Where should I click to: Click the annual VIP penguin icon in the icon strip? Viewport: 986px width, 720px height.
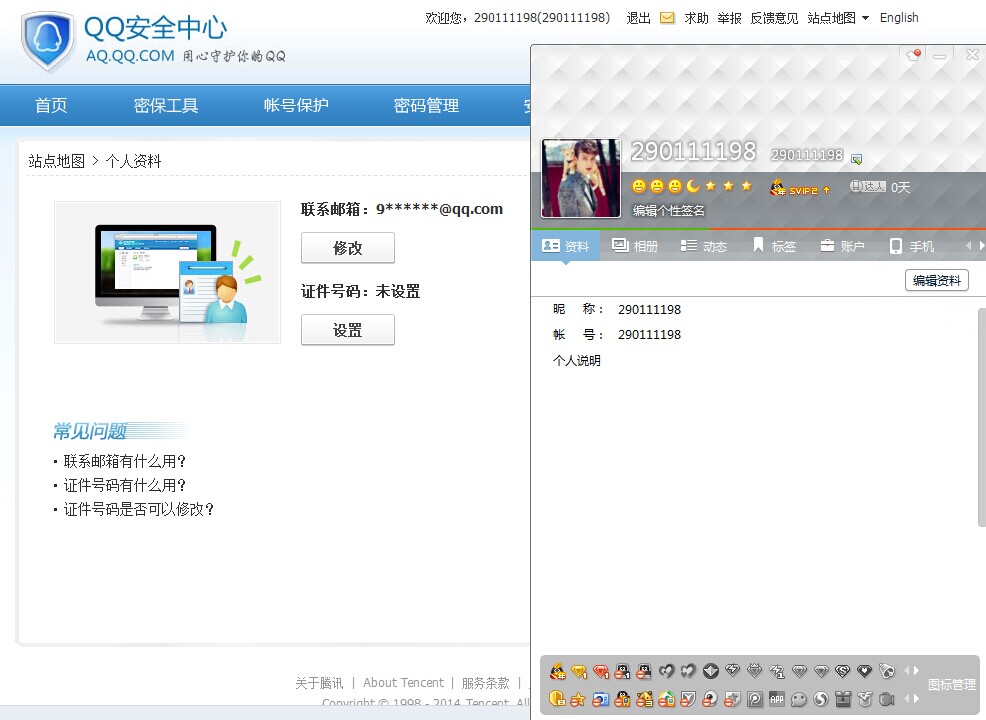tap(557, 672)
